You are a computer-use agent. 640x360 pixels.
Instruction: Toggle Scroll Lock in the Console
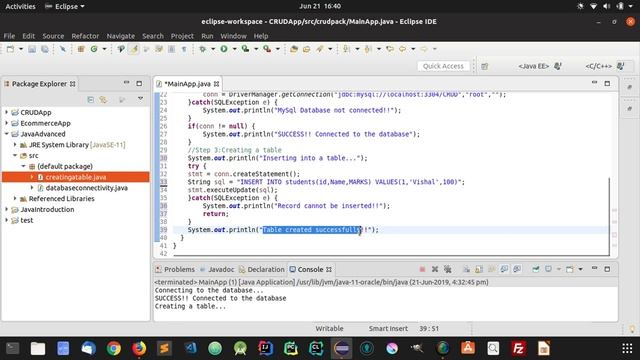479,269
